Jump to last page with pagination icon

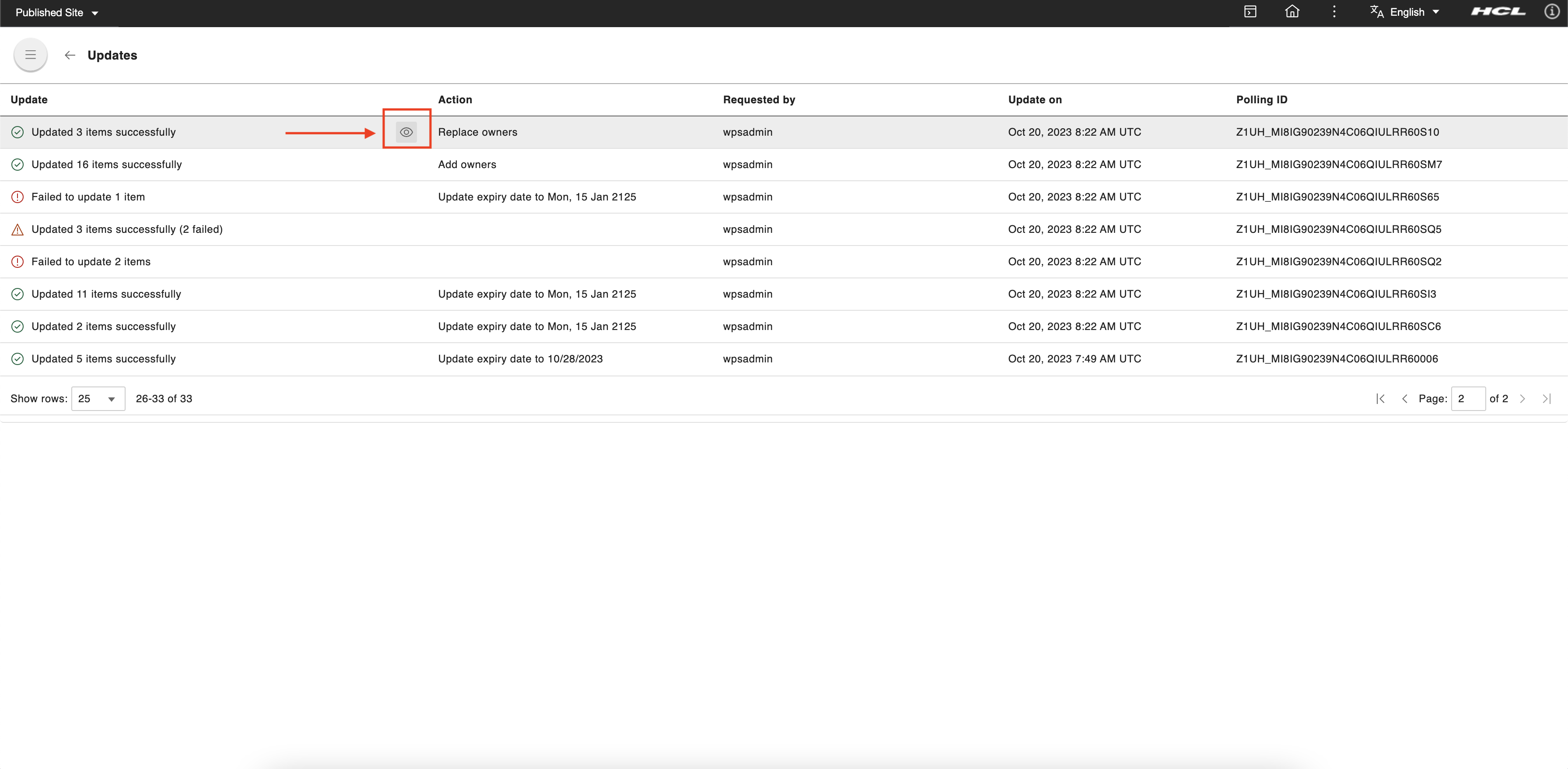pos(1546,399)
